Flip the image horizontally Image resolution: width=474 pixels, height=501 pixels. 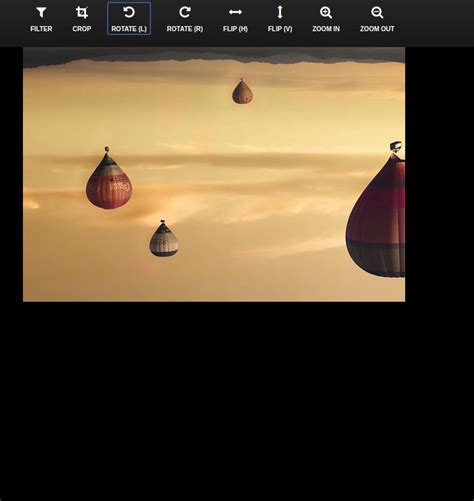(235, 19)
